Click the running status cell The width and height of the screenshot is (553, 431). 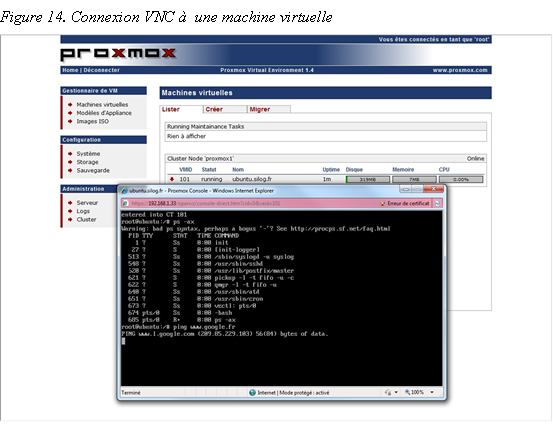coord(212,180)
